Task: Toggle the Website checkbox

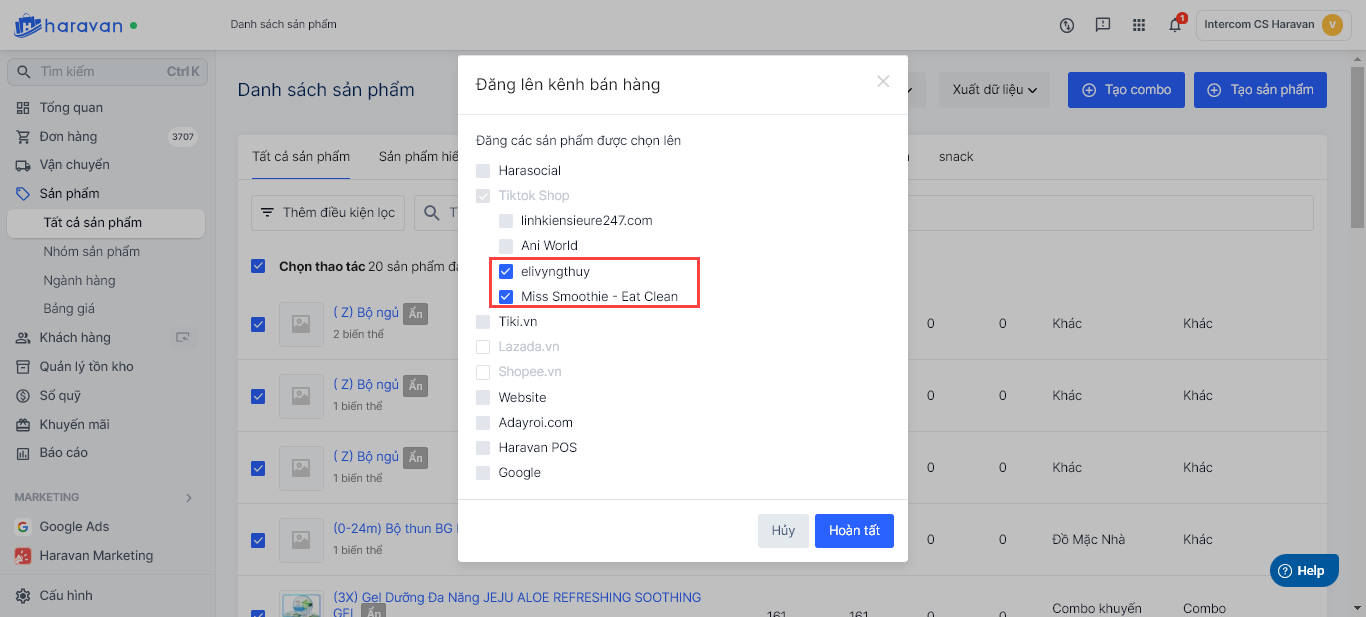Action: coord(483,398)
